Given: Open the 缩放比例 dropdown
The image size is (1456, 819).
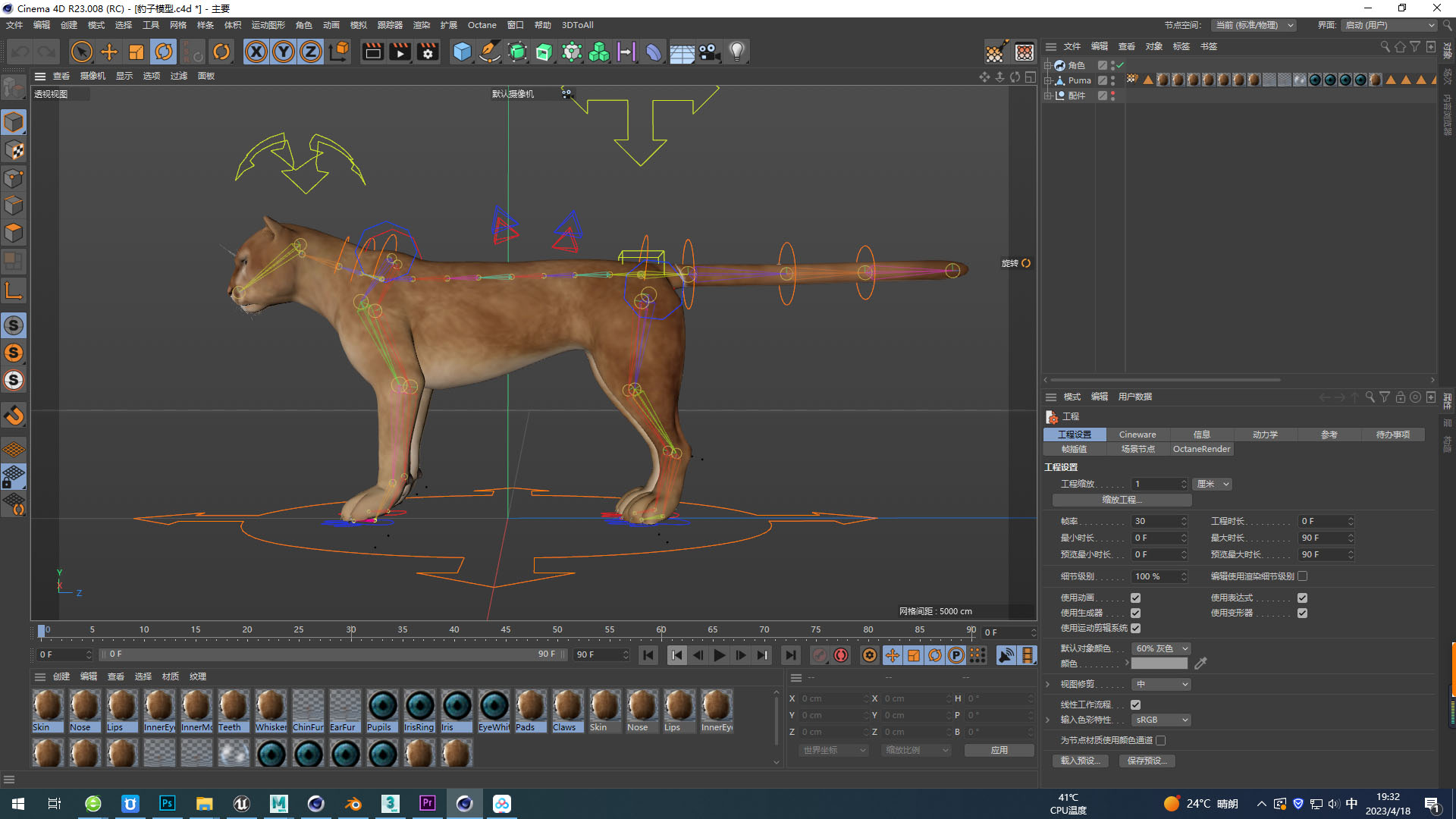Looking at the screenshot, I should [916, 750].
